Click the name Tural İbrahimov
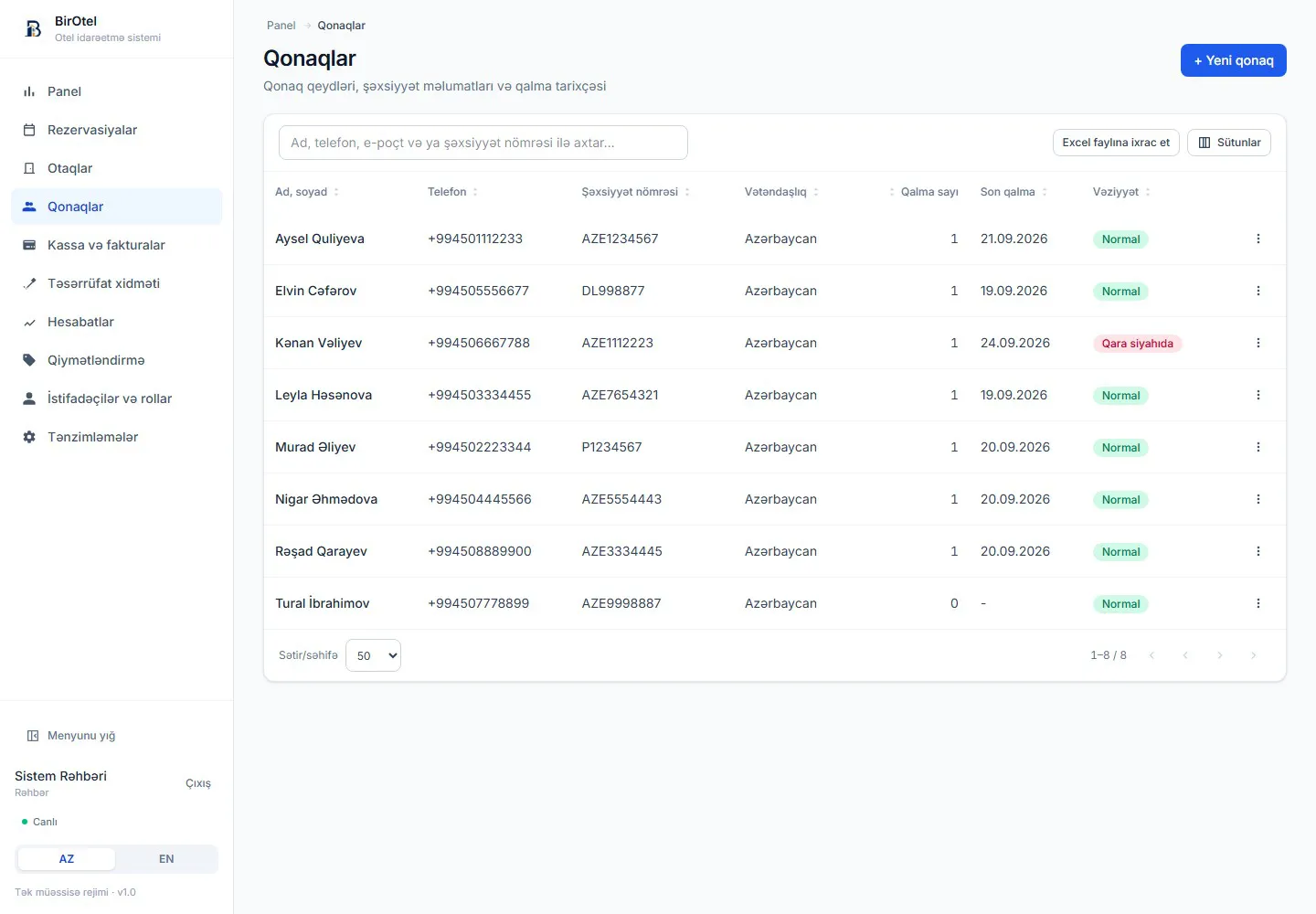This screenshot has height=914, width=1316. point(323,603)
